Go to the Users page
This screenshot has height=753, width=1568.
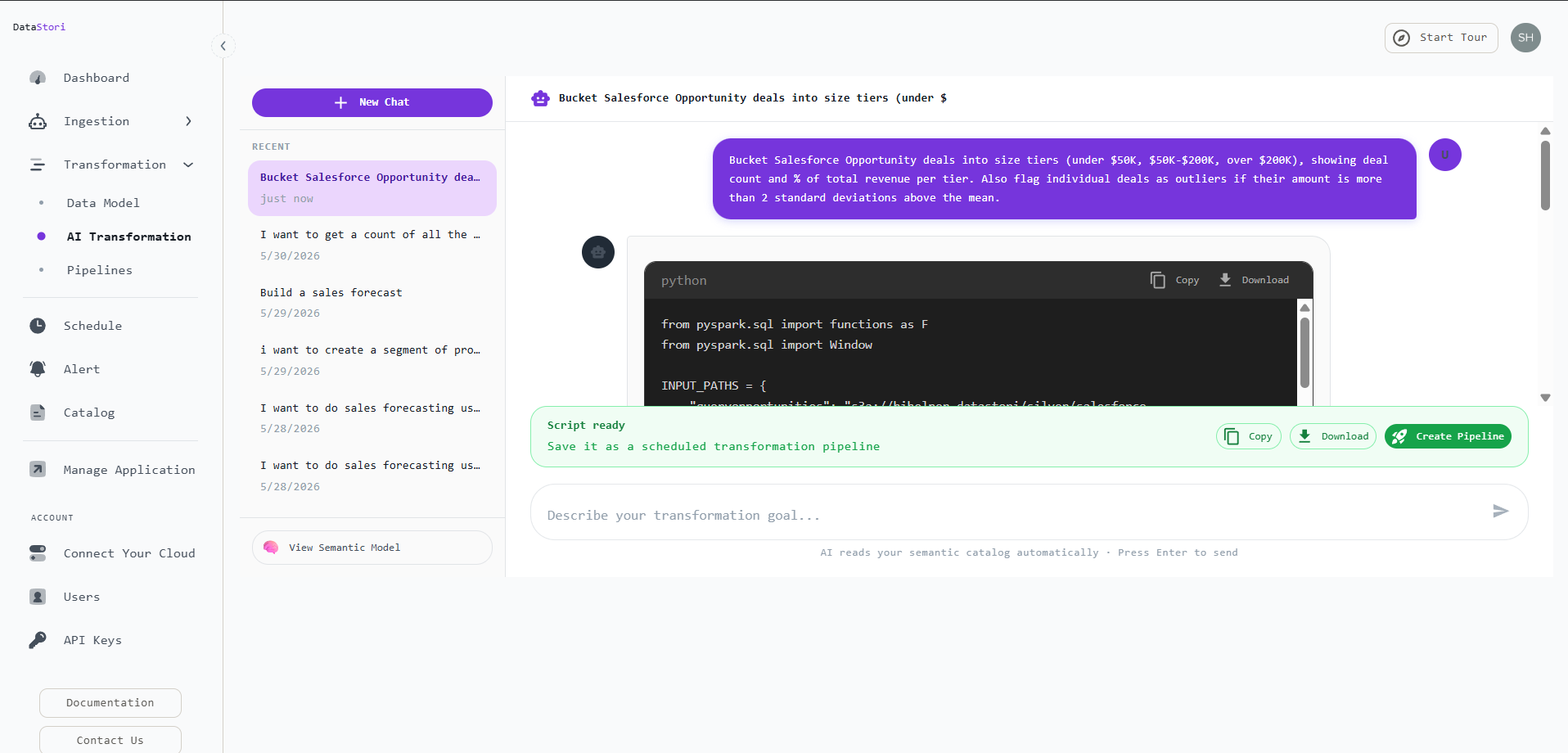coord(82,597)
